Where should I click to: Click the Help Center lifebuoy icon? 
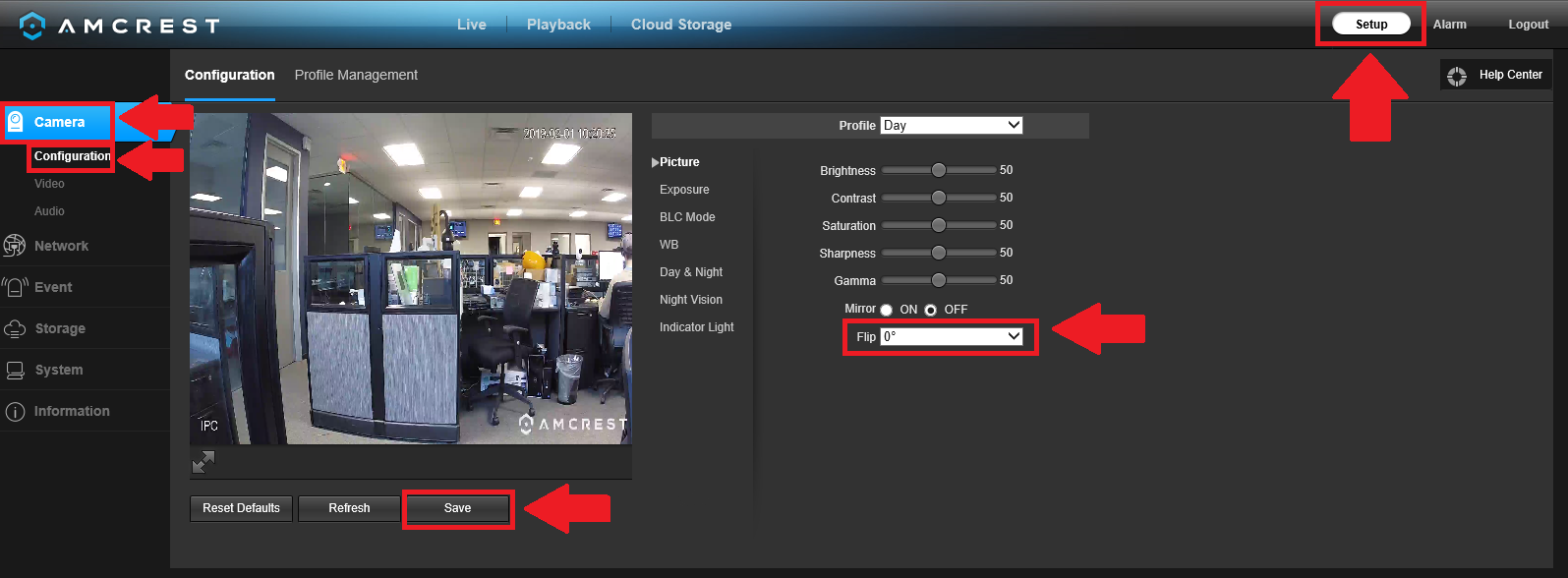coord(1457,76)
